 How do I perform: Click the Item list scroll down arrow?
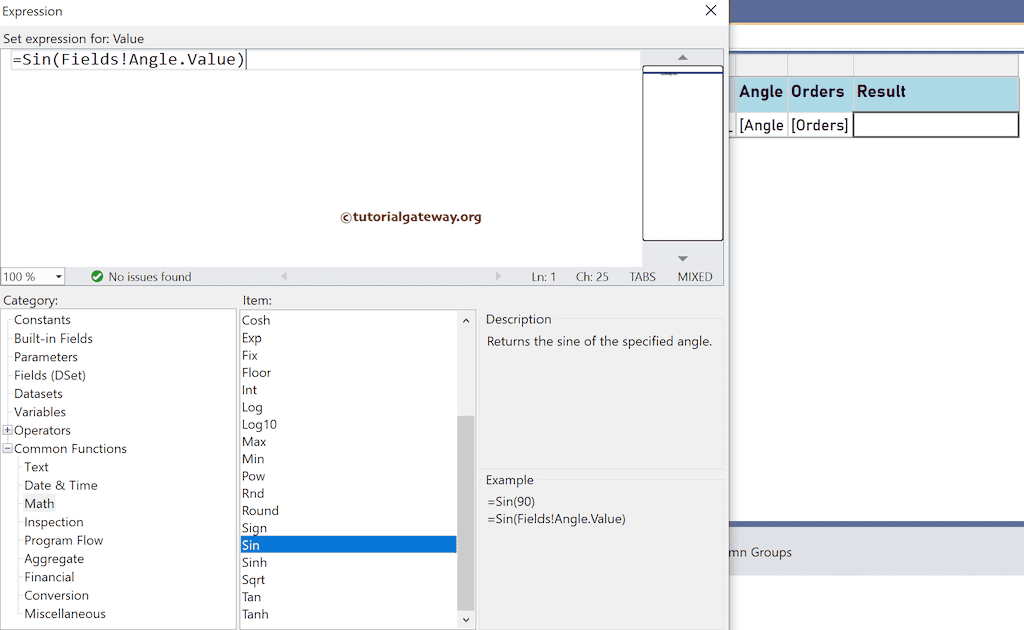(466, 620)
